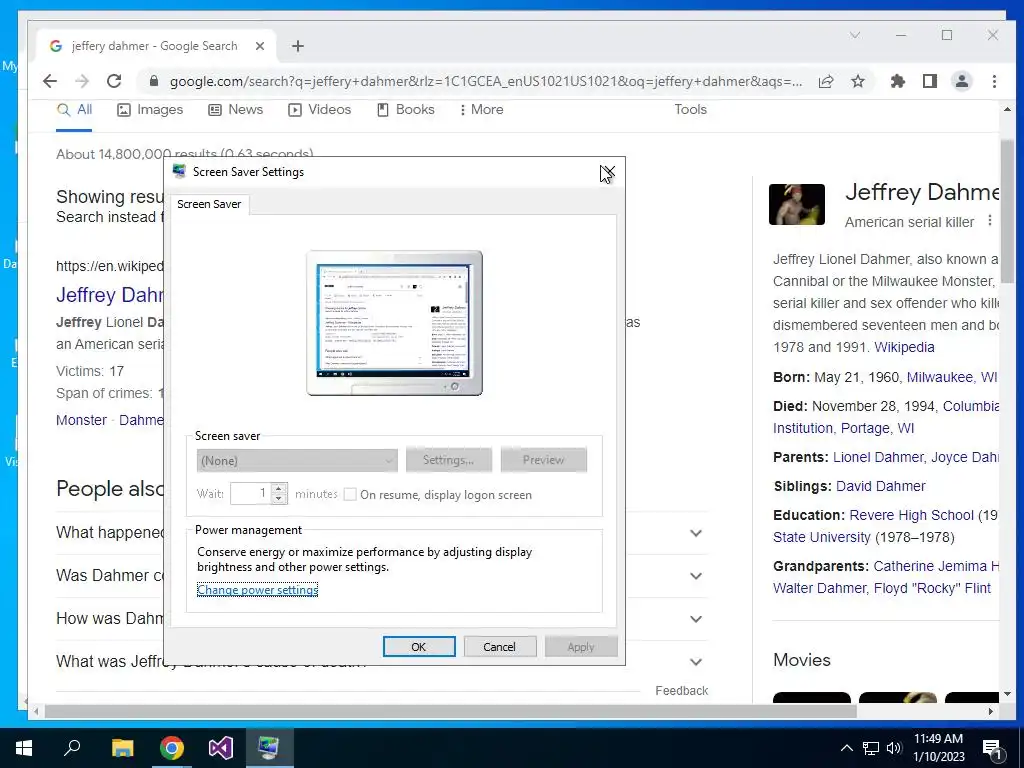Viewport: 1024px width, 768px height.
Task: Open Chrome profile avatar icon
Action: coord(961,81)
